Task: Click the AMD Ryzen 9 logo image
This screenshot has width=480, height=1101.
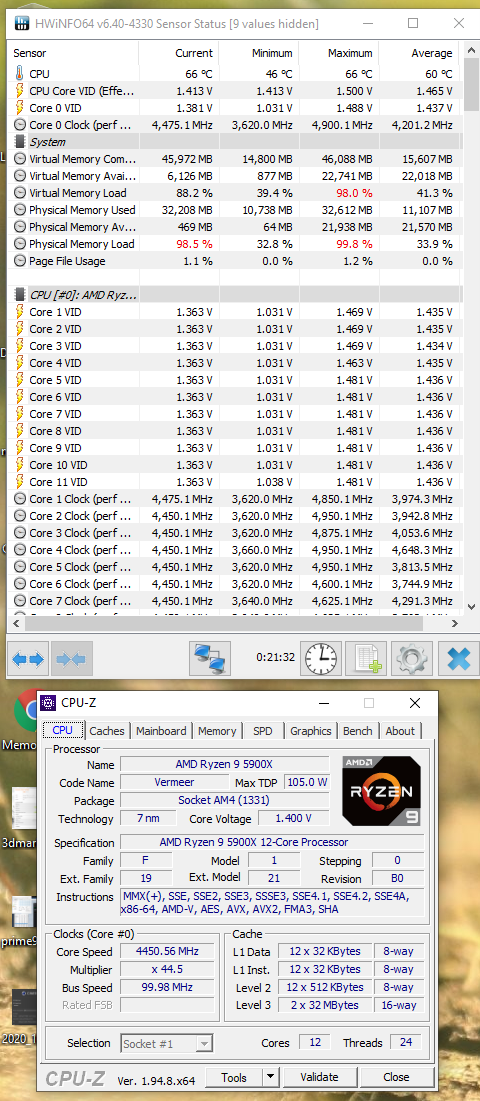Action: click(382, 791)
